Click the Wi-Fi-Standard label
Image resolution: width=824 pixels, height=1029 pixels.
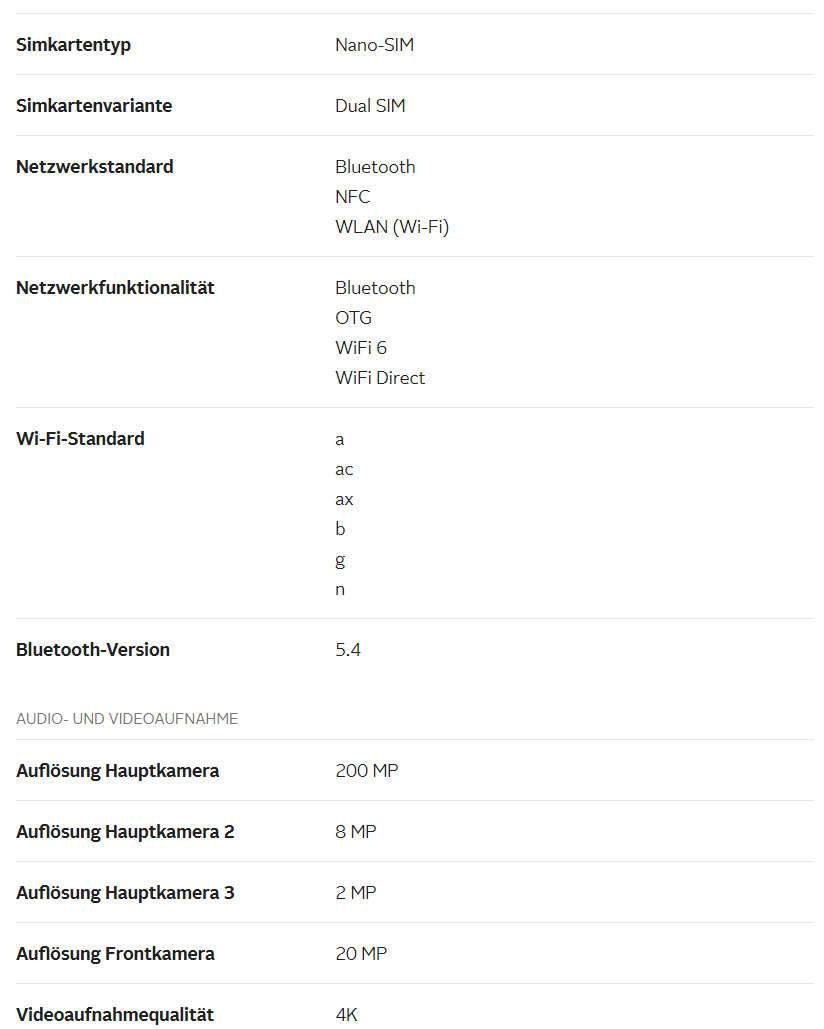click(x=80, y=439)
